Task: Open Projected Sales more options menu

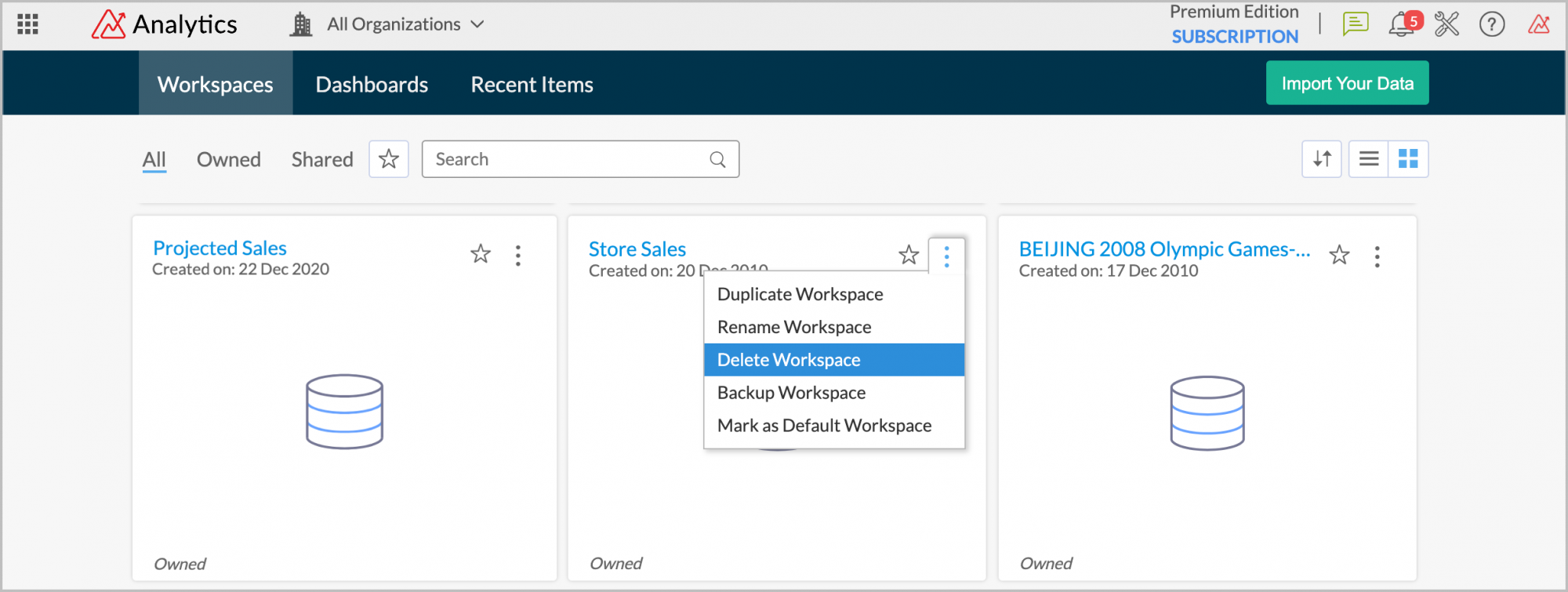Action: 518,255
